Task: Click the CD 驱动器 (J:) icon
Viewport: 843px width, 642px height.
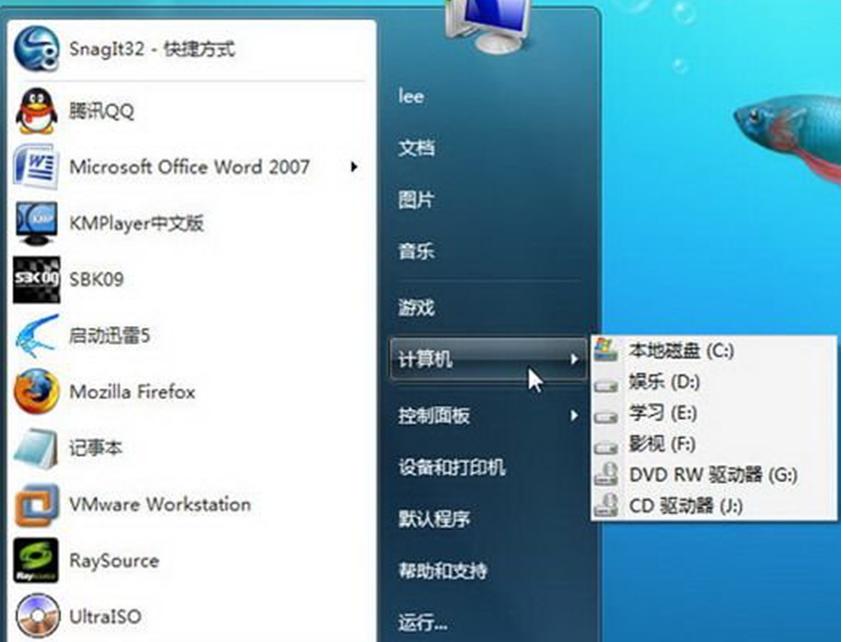Action: tap(606, 505)
